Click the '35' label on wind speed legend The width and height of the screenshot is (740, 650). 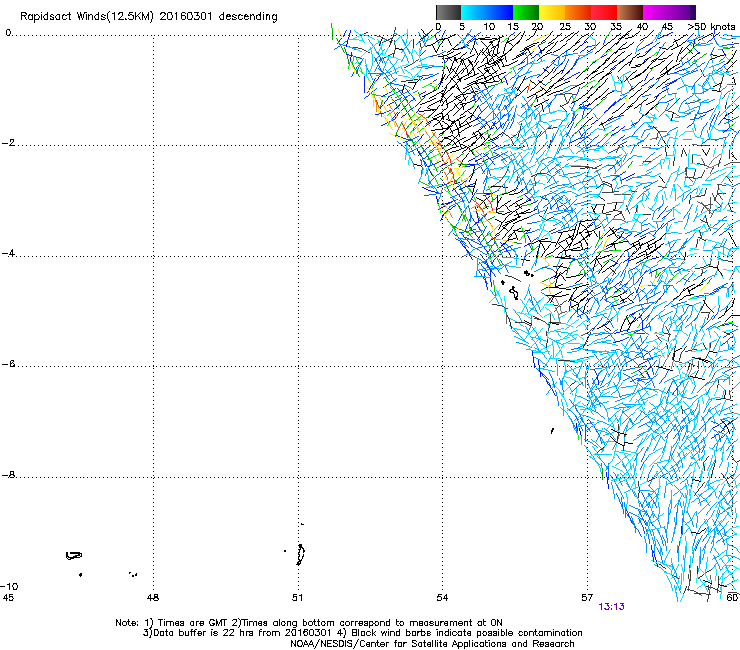tap(616, 27)
